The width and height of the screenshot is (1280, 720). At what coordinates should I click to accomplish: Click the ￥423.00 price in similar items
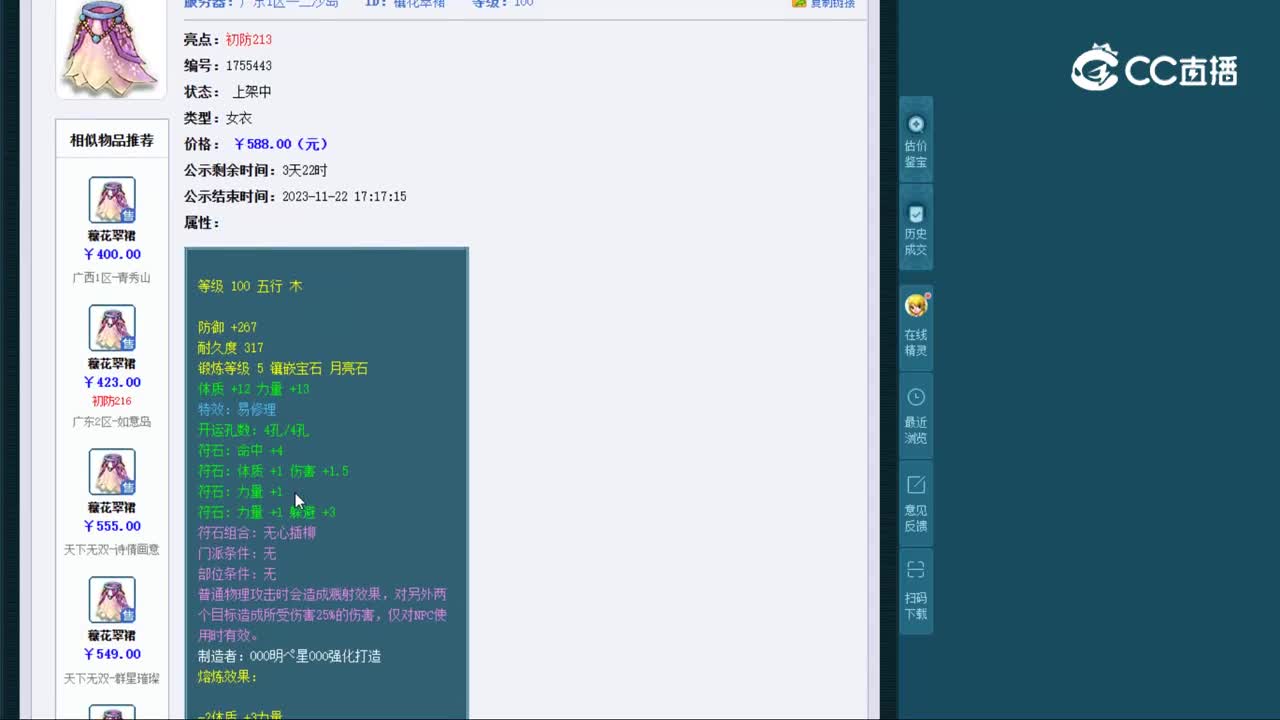click(112, 382)
